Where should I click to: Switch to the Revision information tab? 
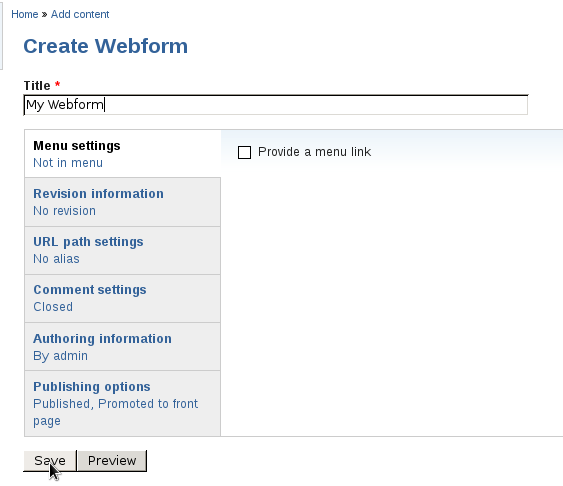(x=122, y=202)
